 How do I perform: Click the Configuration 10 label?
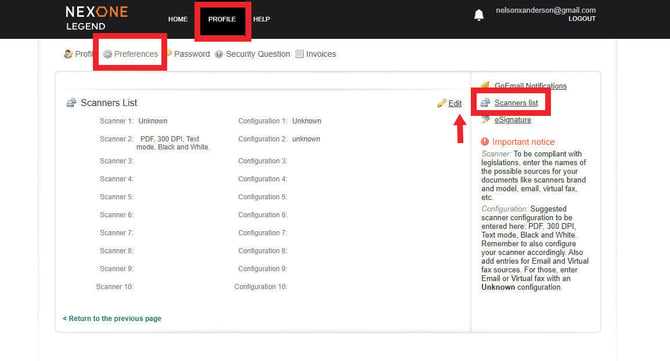[261, 287]
